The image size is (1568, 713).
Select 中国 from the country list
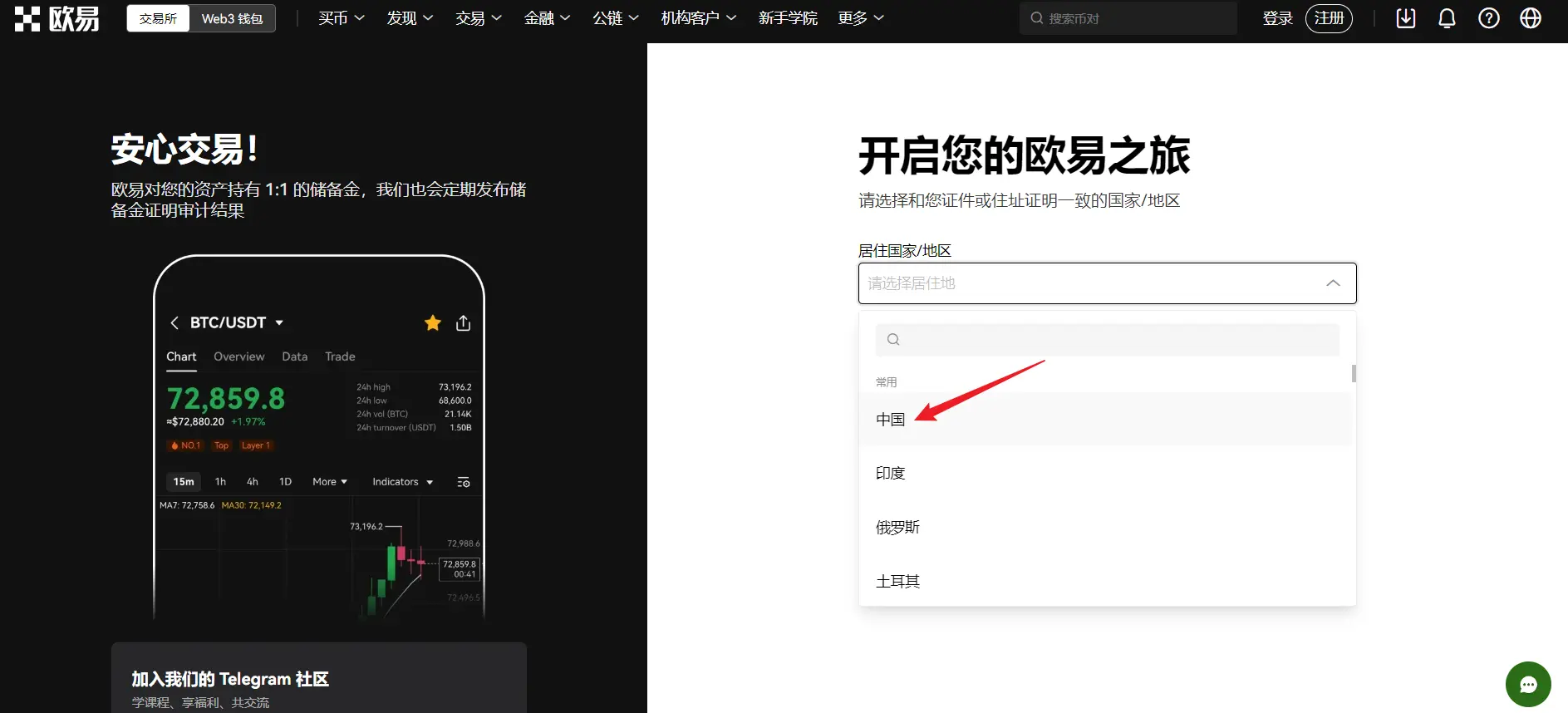(x=891, y=420)
